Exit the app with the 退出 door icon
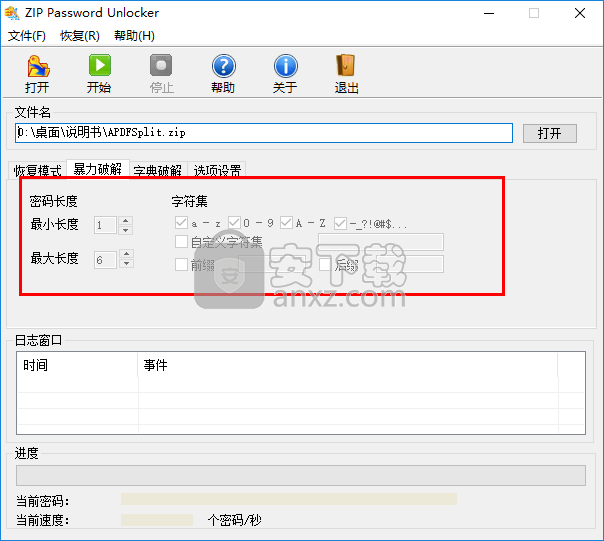The image size is (604, 541). click(346, 66)
